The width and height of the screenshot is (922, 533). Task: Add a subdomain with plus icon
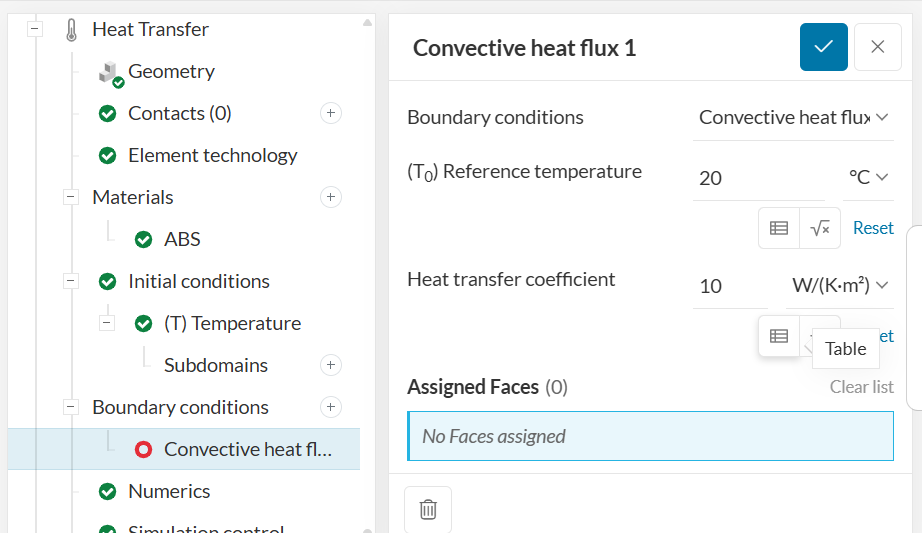point(331,365)
